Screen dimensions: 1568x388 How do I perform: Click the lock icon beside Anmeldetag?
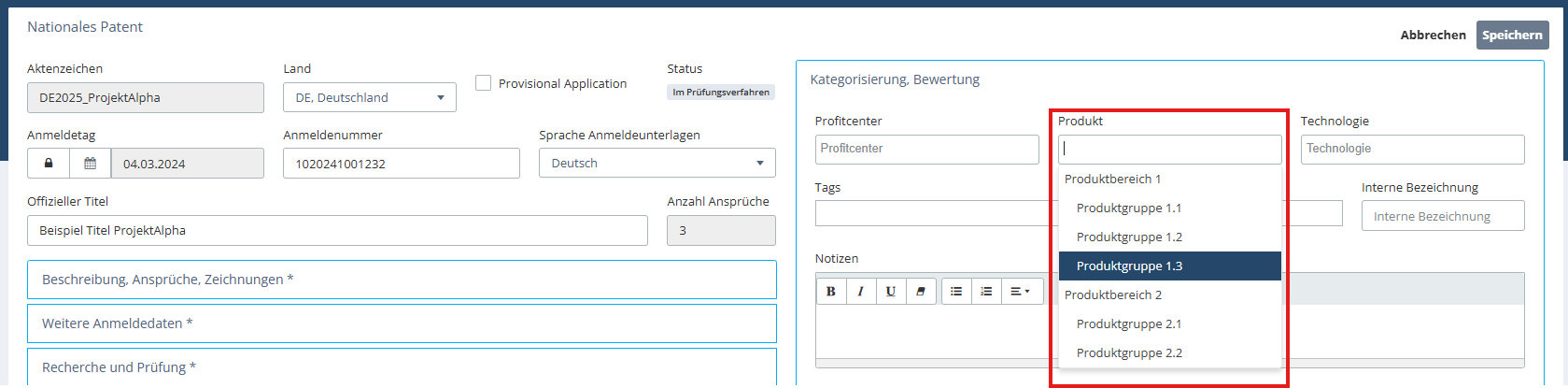(x=49, y=164)
